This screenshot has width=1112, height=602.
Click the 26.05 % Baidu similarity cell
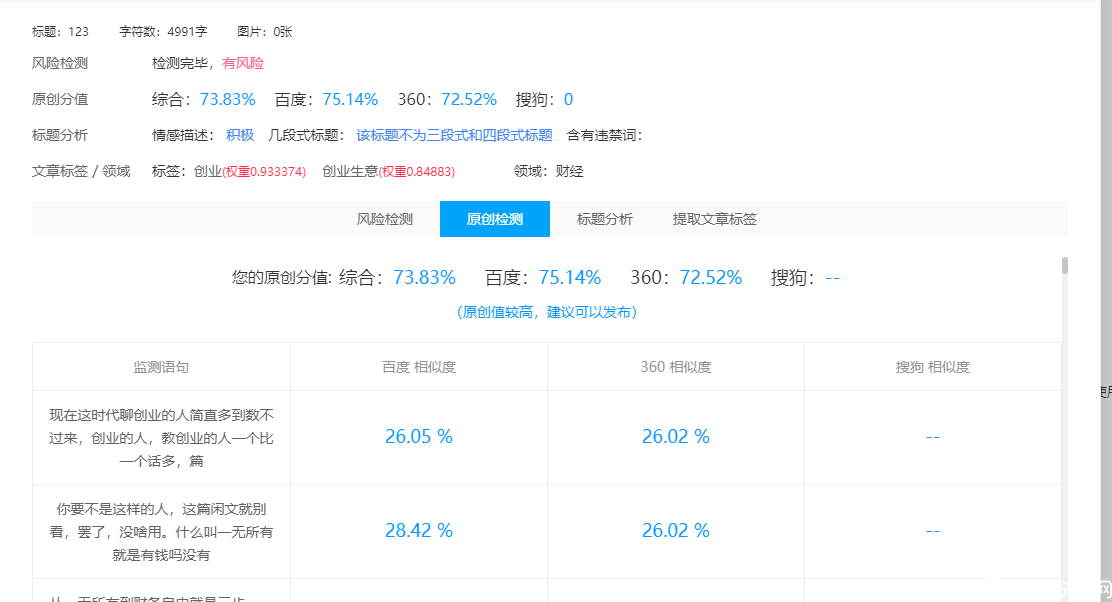[x=418, y=437]
